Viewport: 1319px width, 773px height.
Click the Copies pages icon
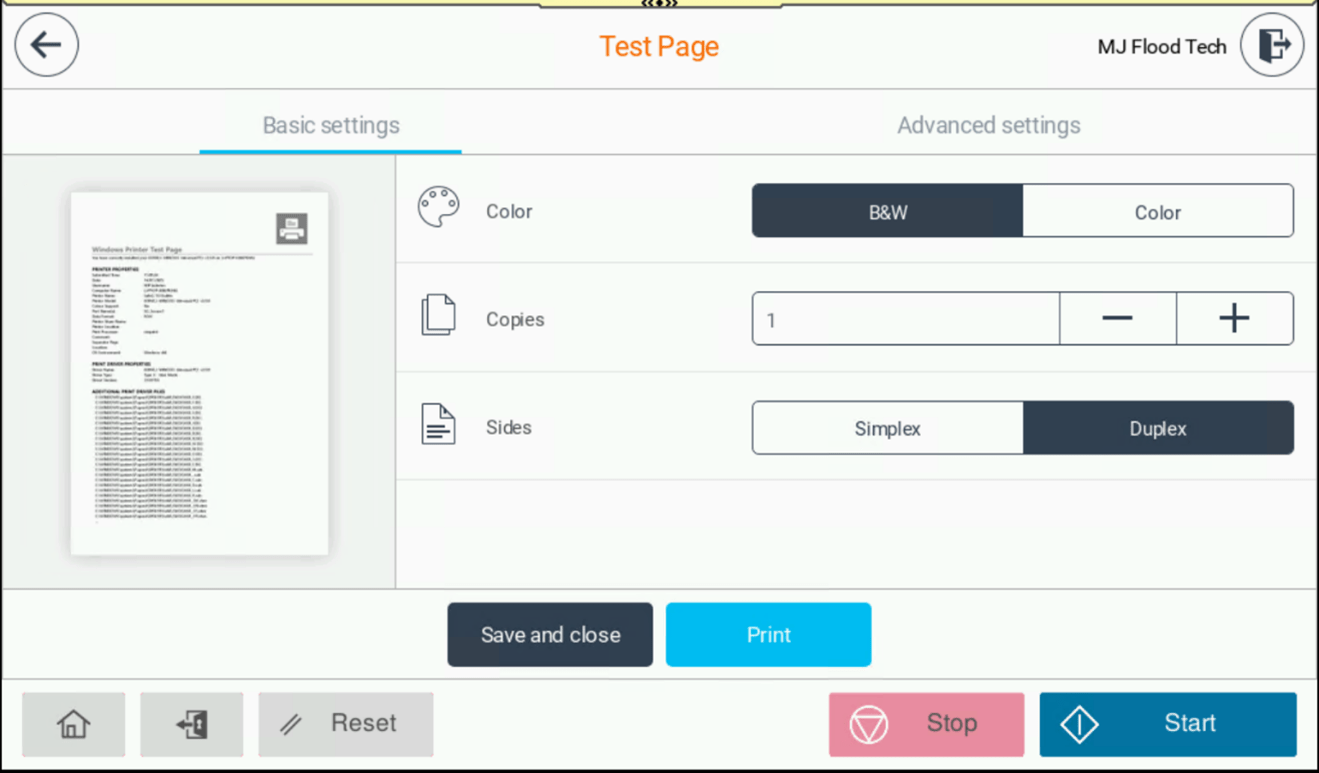(x=438, y=317)
